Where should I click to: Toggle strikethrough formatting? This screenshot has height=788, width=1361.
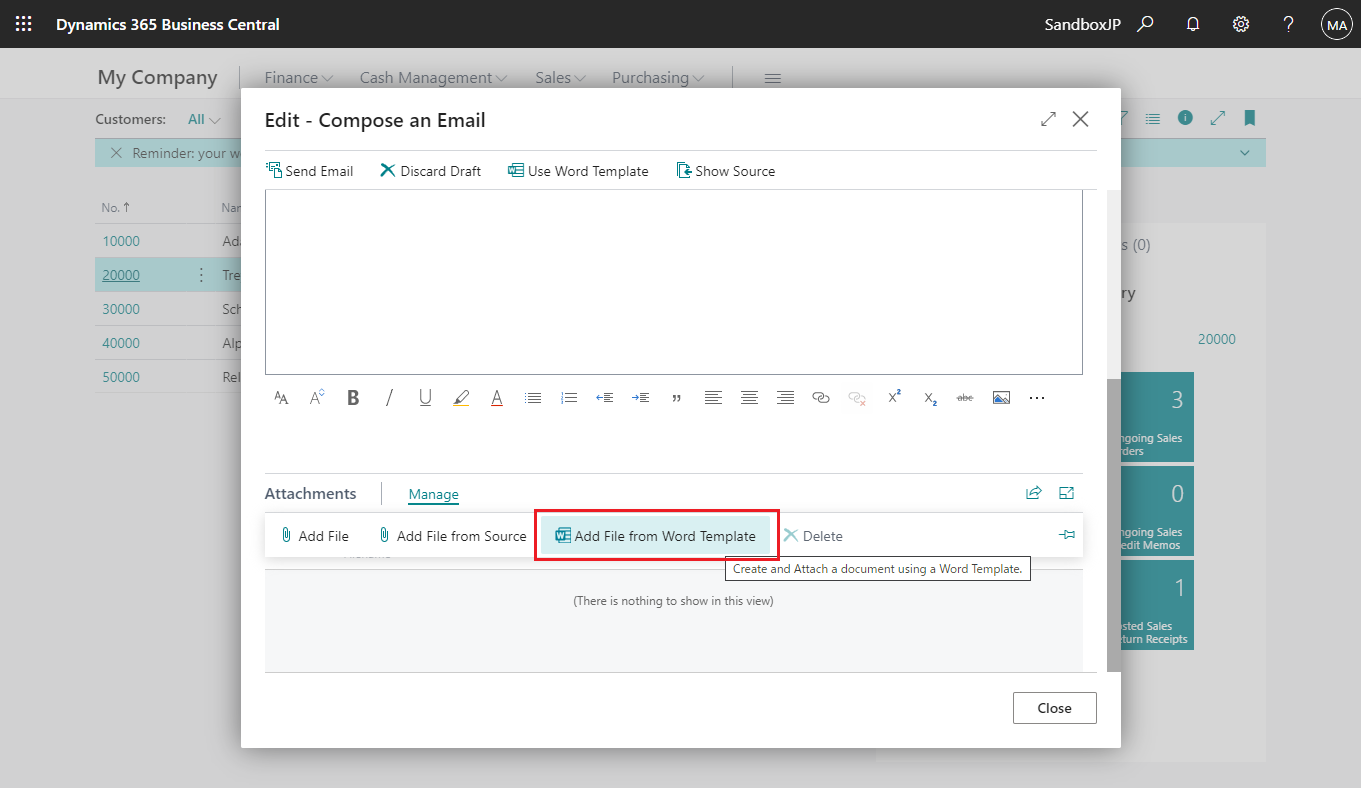coord(965,397)
